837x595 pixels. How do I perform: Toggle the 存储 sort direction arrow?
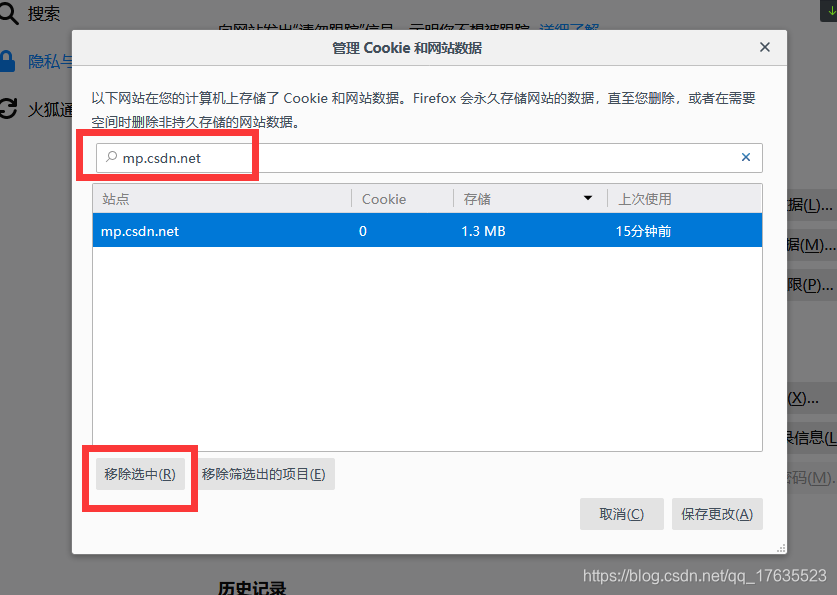tap(588, 198)
